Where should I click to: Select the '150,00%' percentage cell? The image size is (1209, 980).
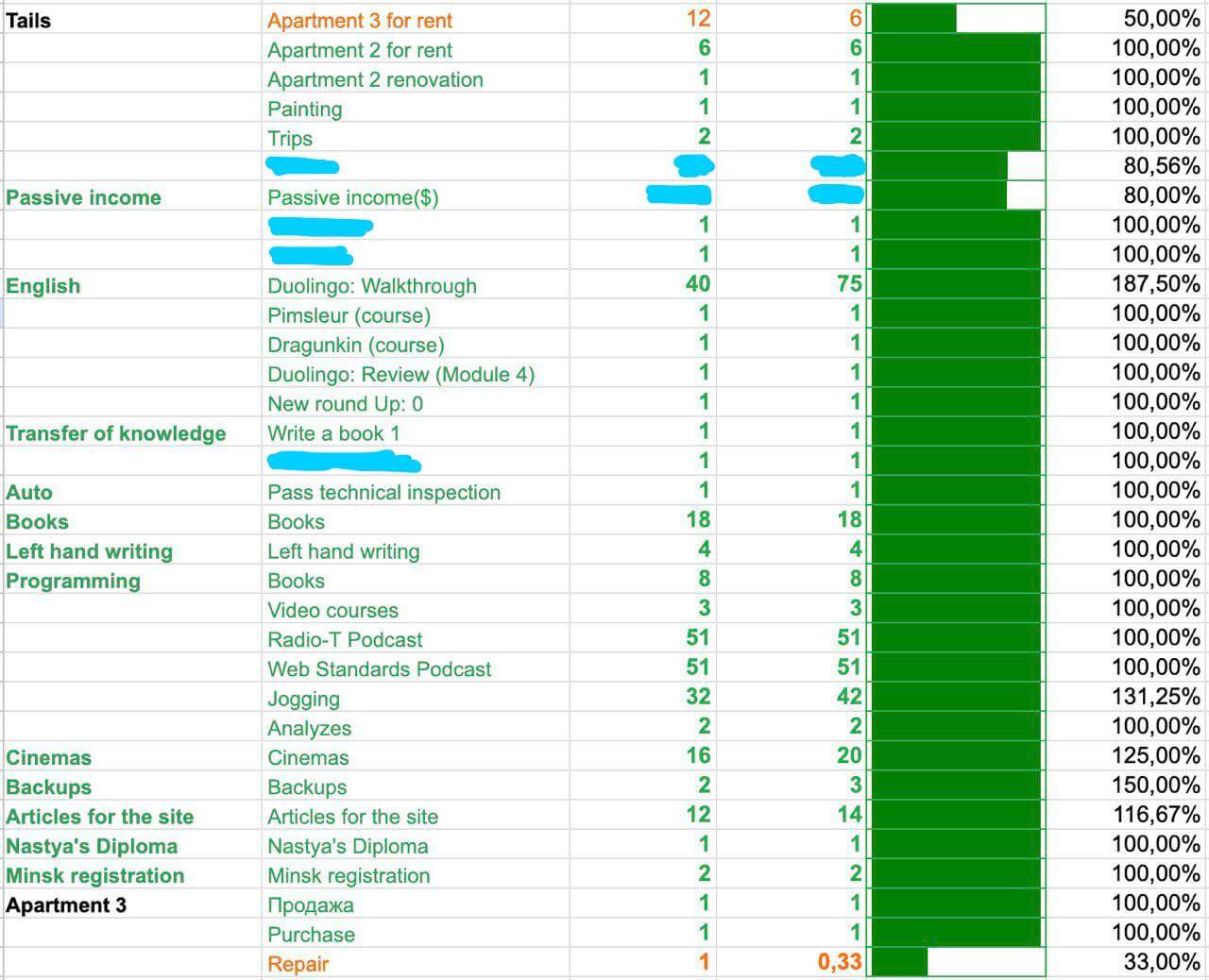pos(1127,786)
